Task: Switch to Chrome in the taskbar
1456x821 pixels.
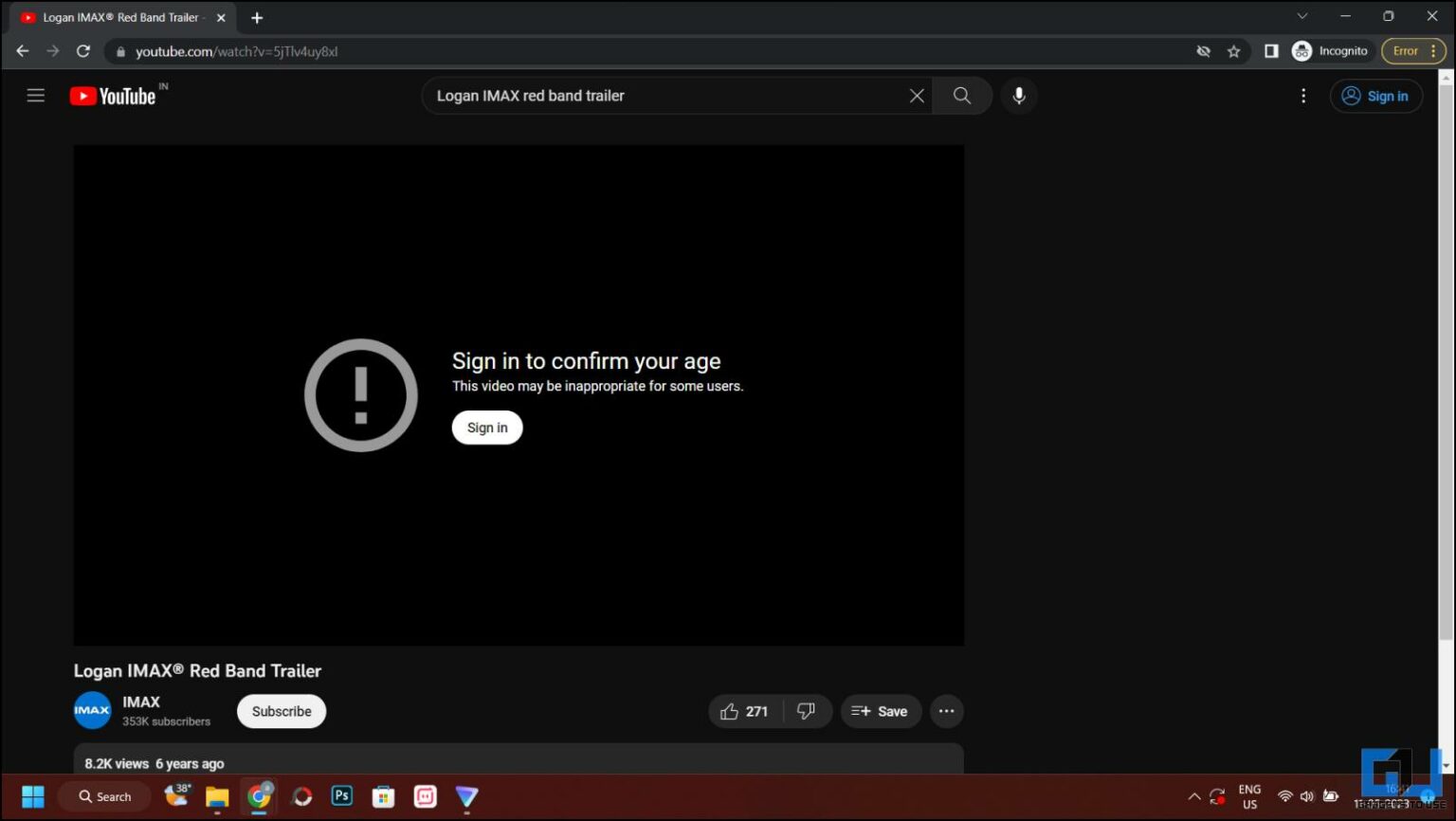Action: point(259,796)
